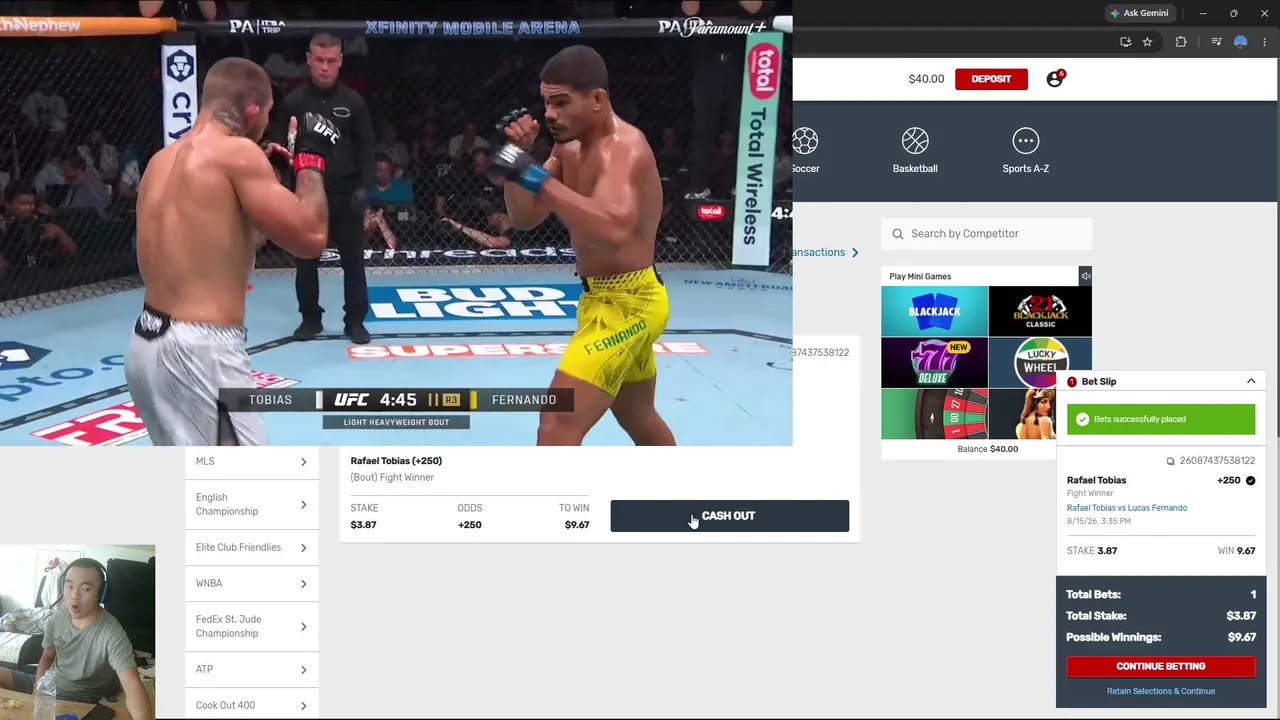Click the red bet count badge
Image resolution: width=1280 pixels, height=720 pixels.
tap(1072, 382)
